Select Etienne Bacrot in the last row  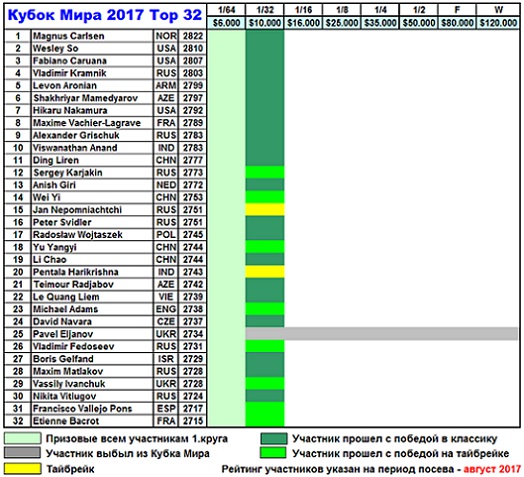click(106, 421)
